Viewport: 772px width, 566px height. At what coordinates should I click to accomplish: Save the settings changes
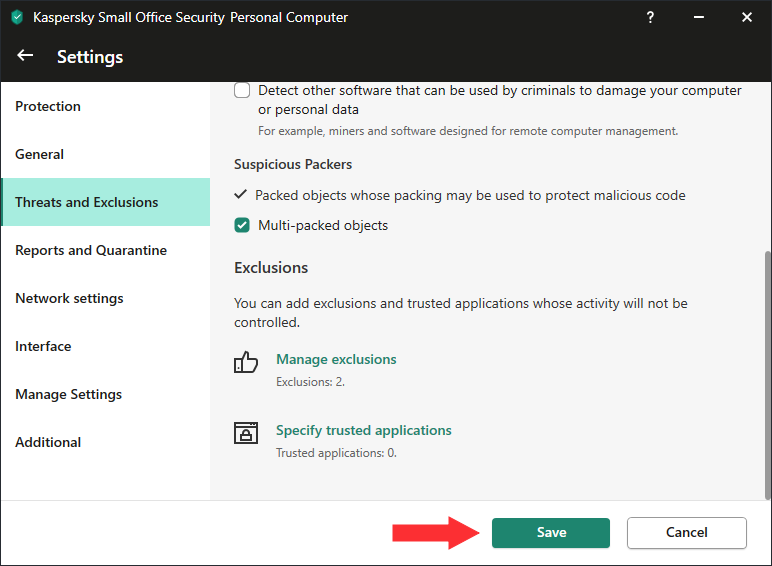551,533
